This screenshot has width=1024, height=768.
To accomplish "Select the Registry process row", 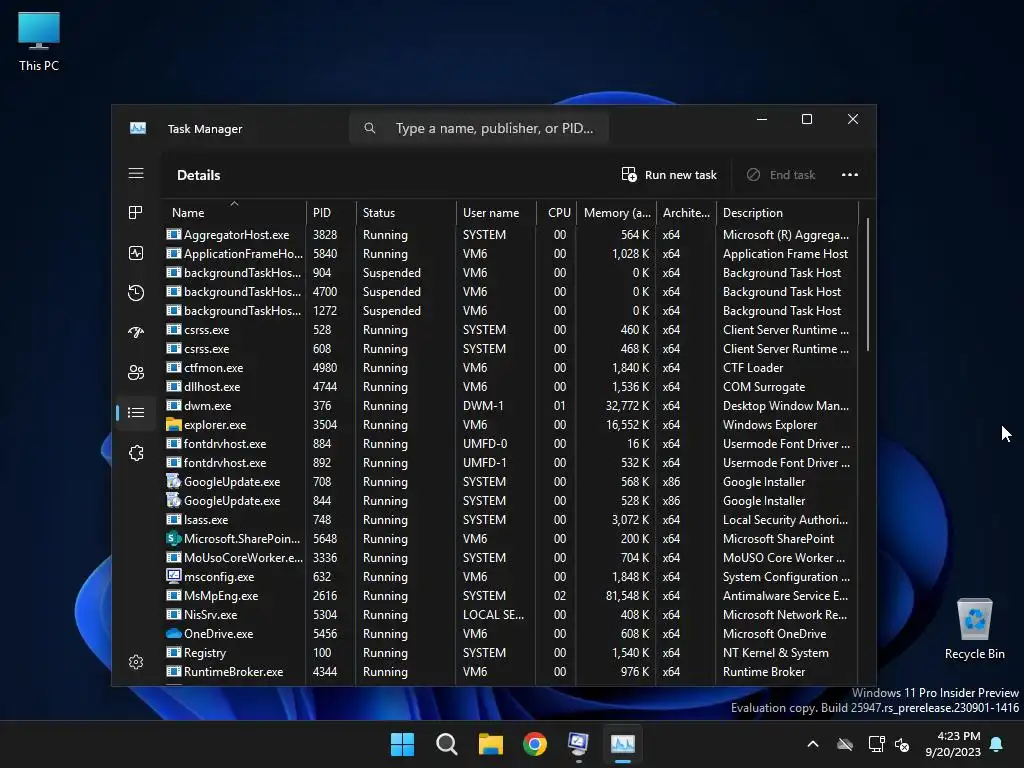I will pos(511,653).
